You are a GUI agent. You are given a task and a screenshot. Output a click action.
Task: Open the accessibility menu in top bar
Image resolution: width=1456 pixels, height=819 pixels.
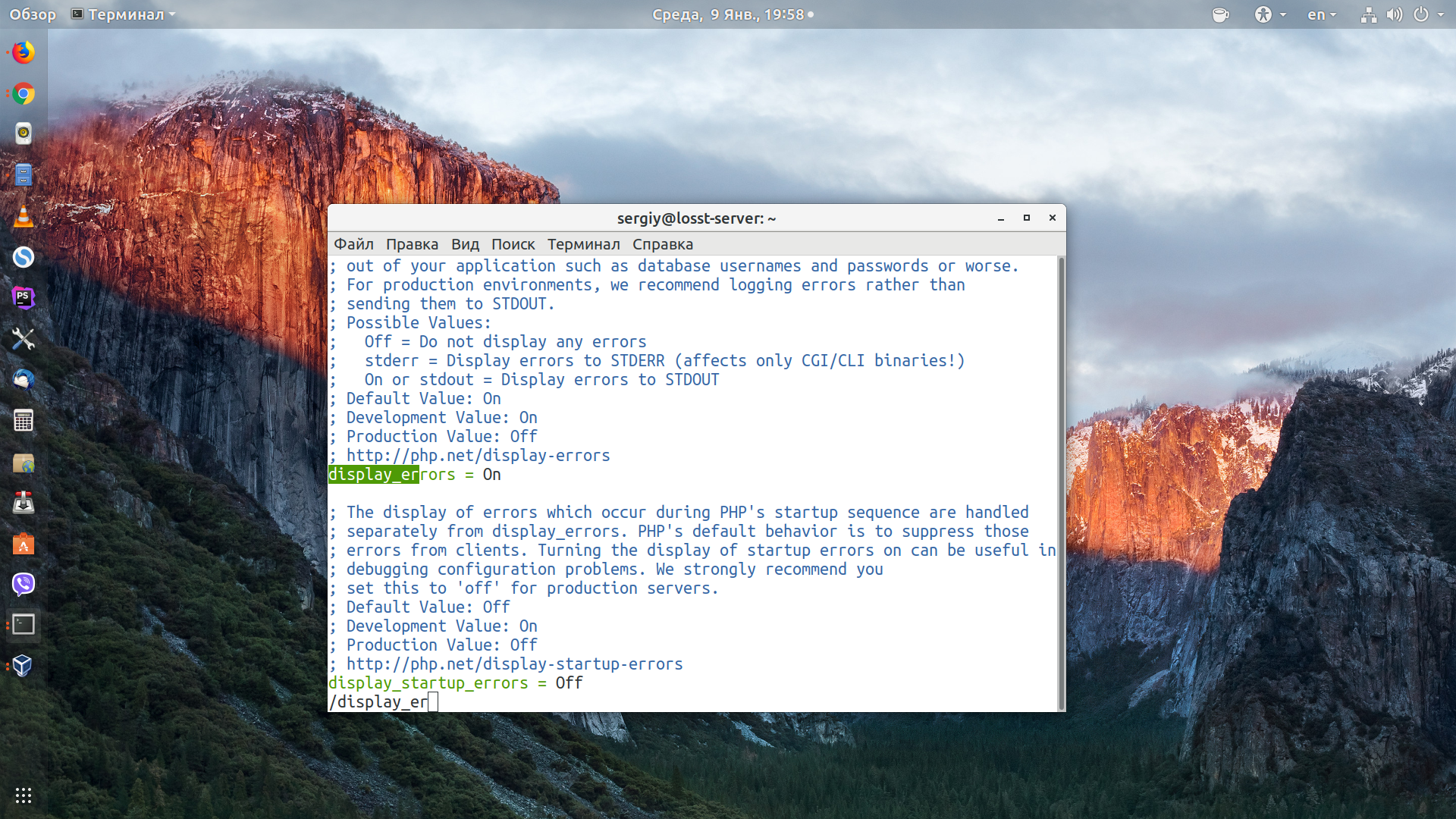click(x=1270, y=14)
